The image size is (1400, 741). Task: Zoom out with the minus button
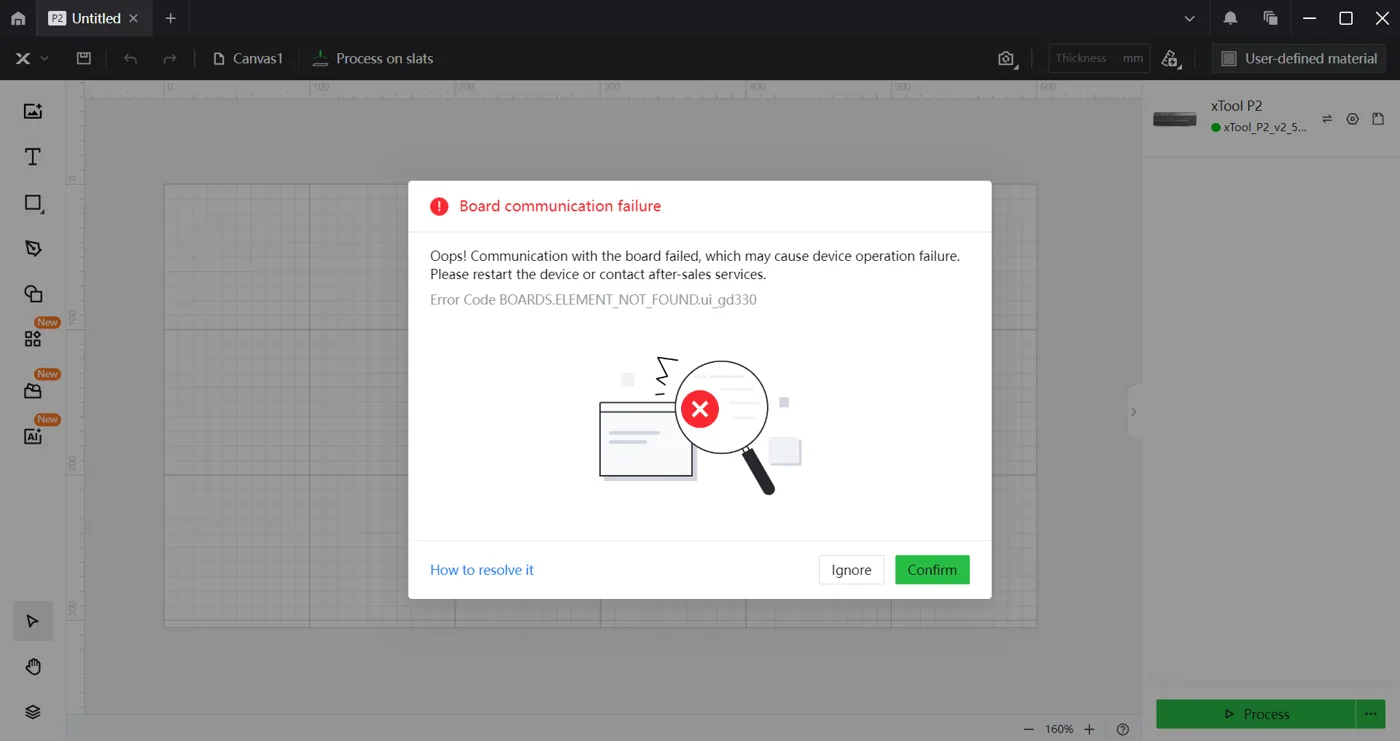click(x=1028, y=729)
